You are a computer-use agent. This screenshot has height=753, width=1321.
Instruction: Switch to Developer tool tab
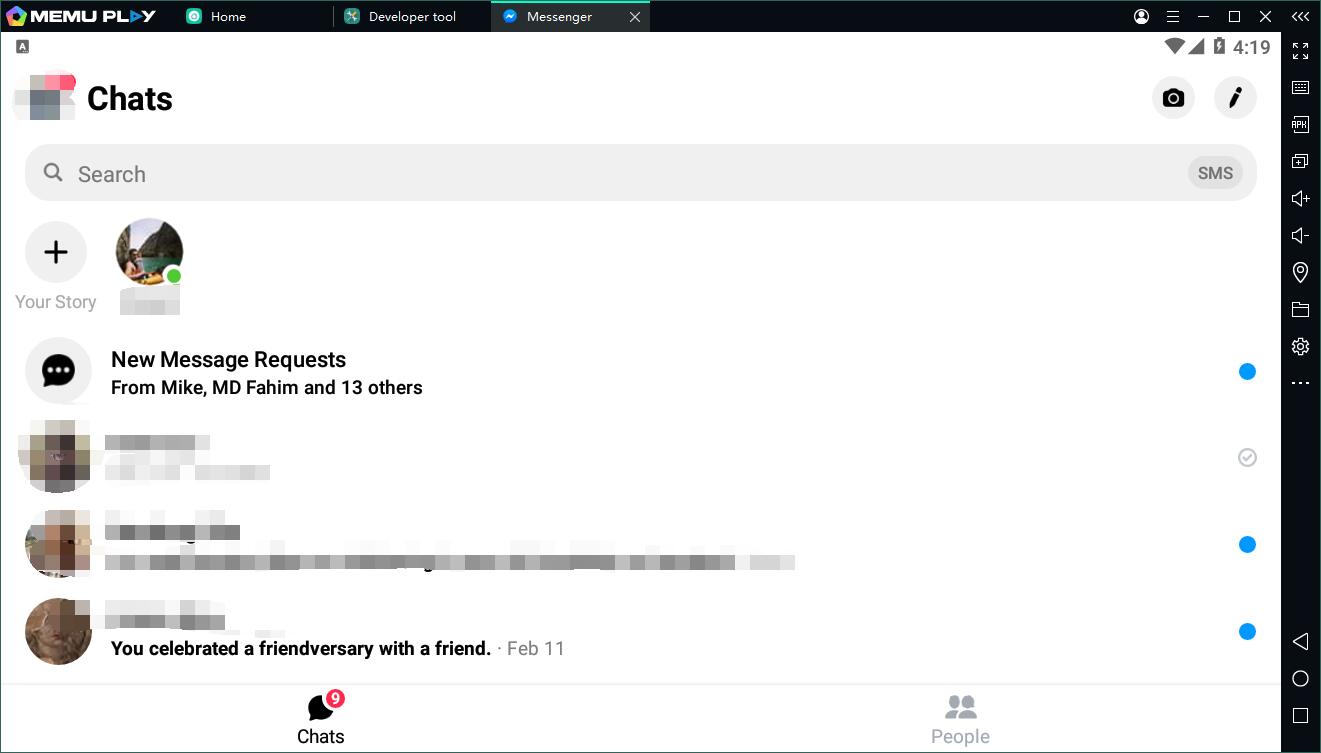tap(411, 16)
